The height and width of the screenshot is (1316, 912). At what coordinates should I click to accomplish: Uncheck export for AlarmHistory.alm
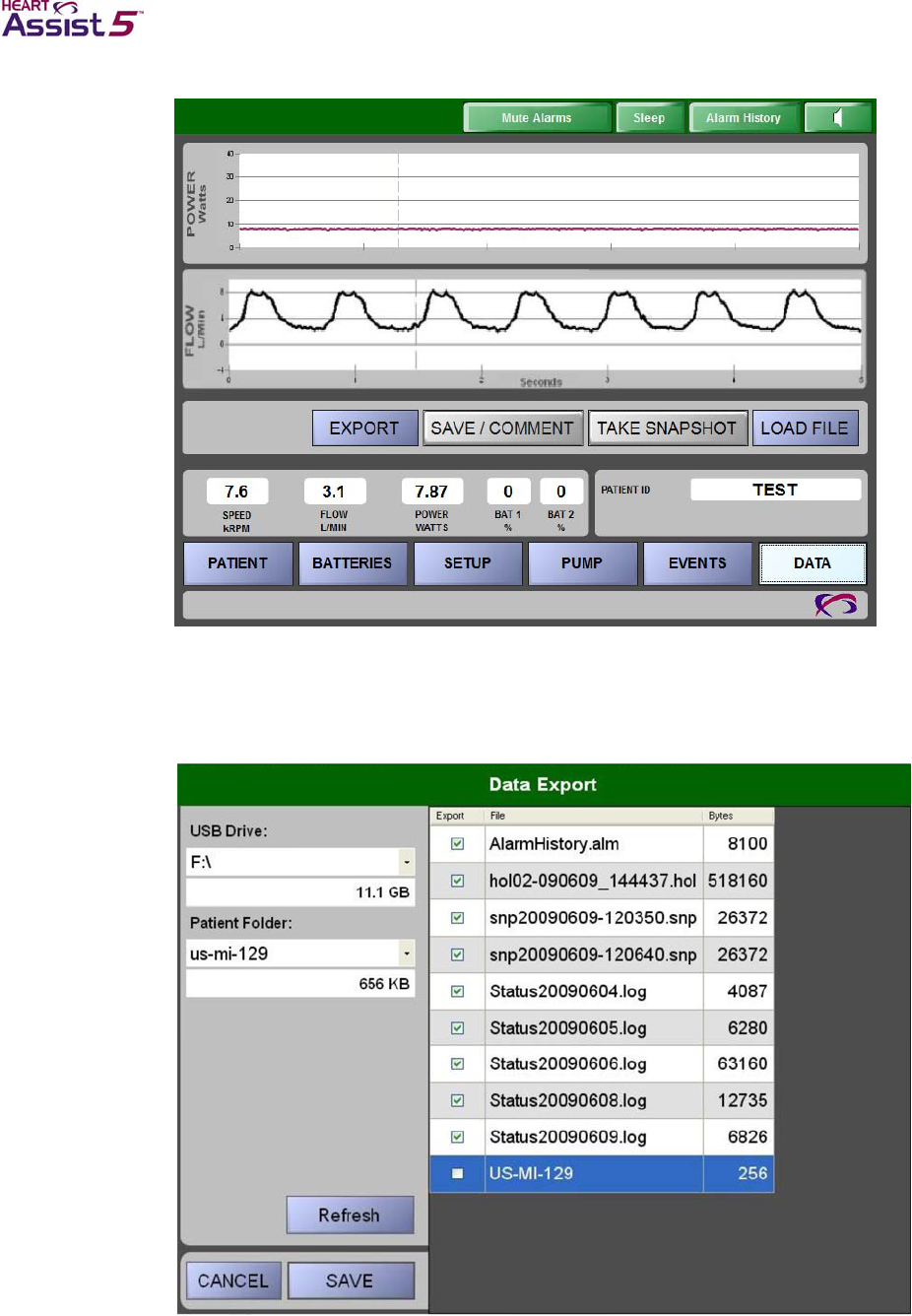[457, 844]
